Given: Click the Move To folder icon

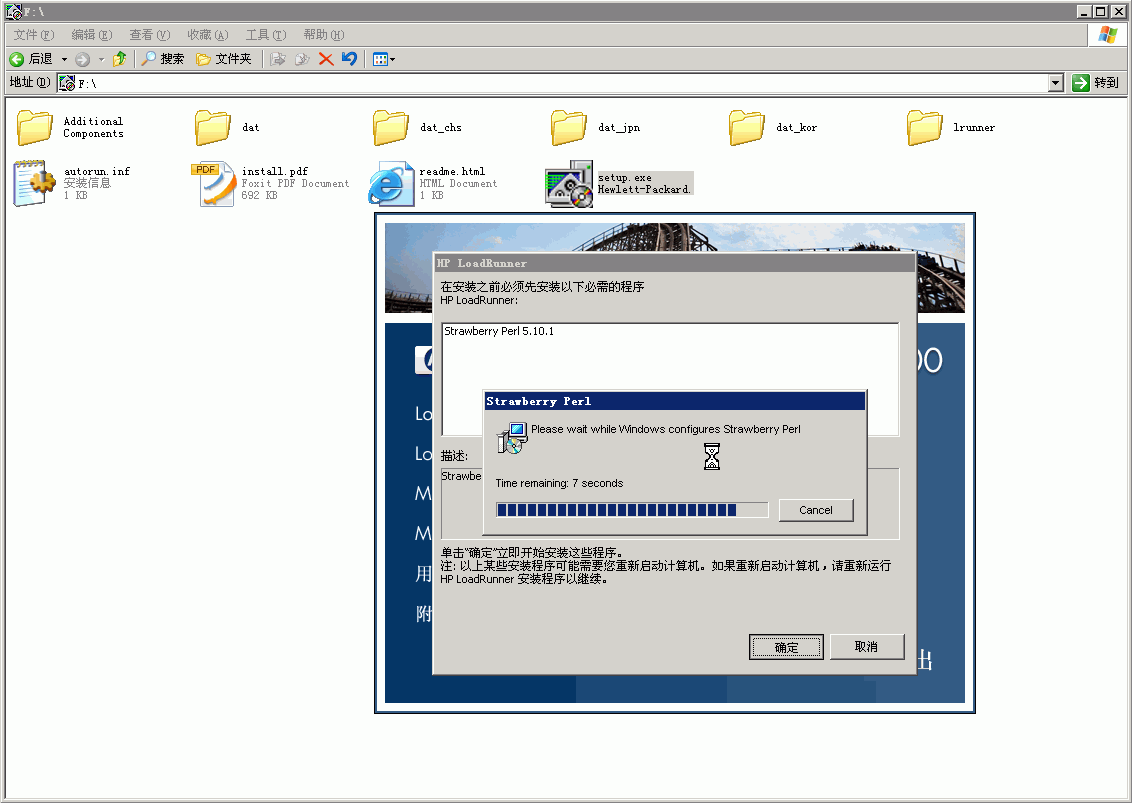Looking at the screenshot, I should click(x=278, y=59).
